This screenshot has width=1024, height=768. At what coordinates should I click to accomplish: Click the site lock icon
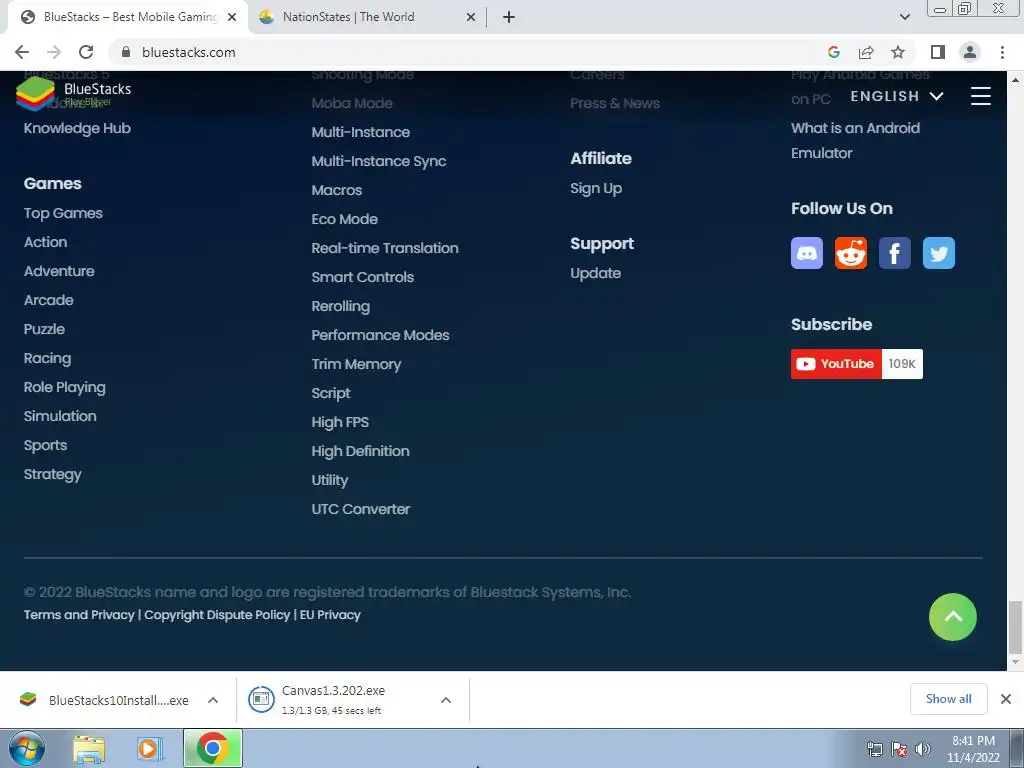(x=126, y=52)
